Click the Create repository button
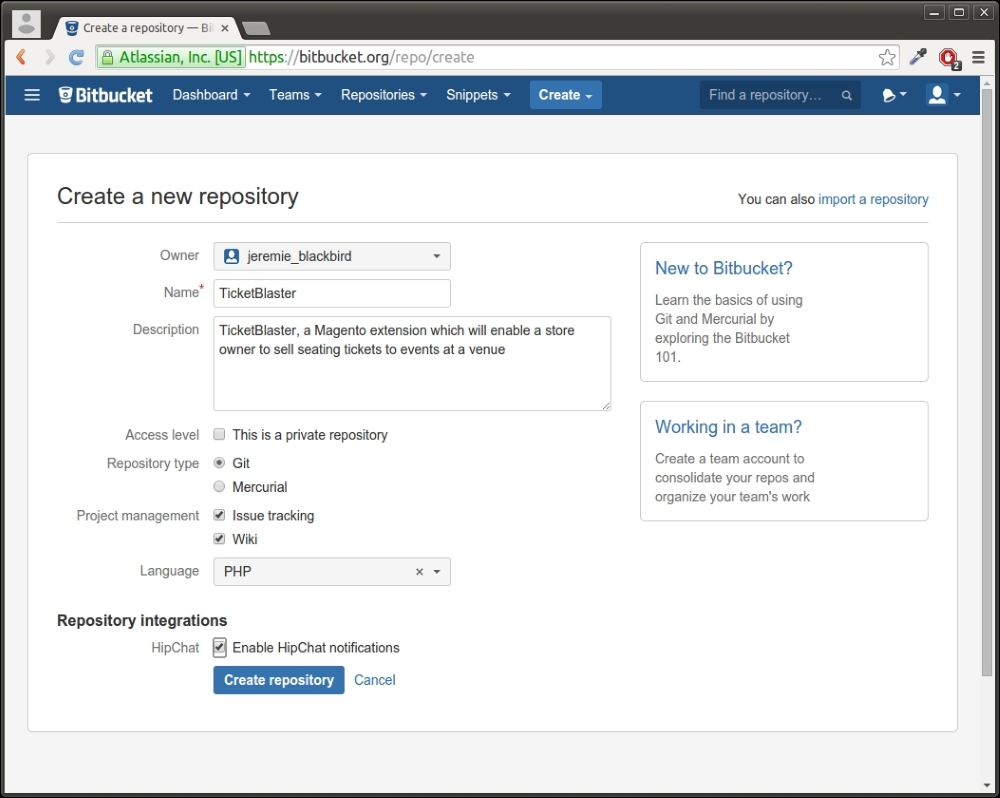 (278, 680)
